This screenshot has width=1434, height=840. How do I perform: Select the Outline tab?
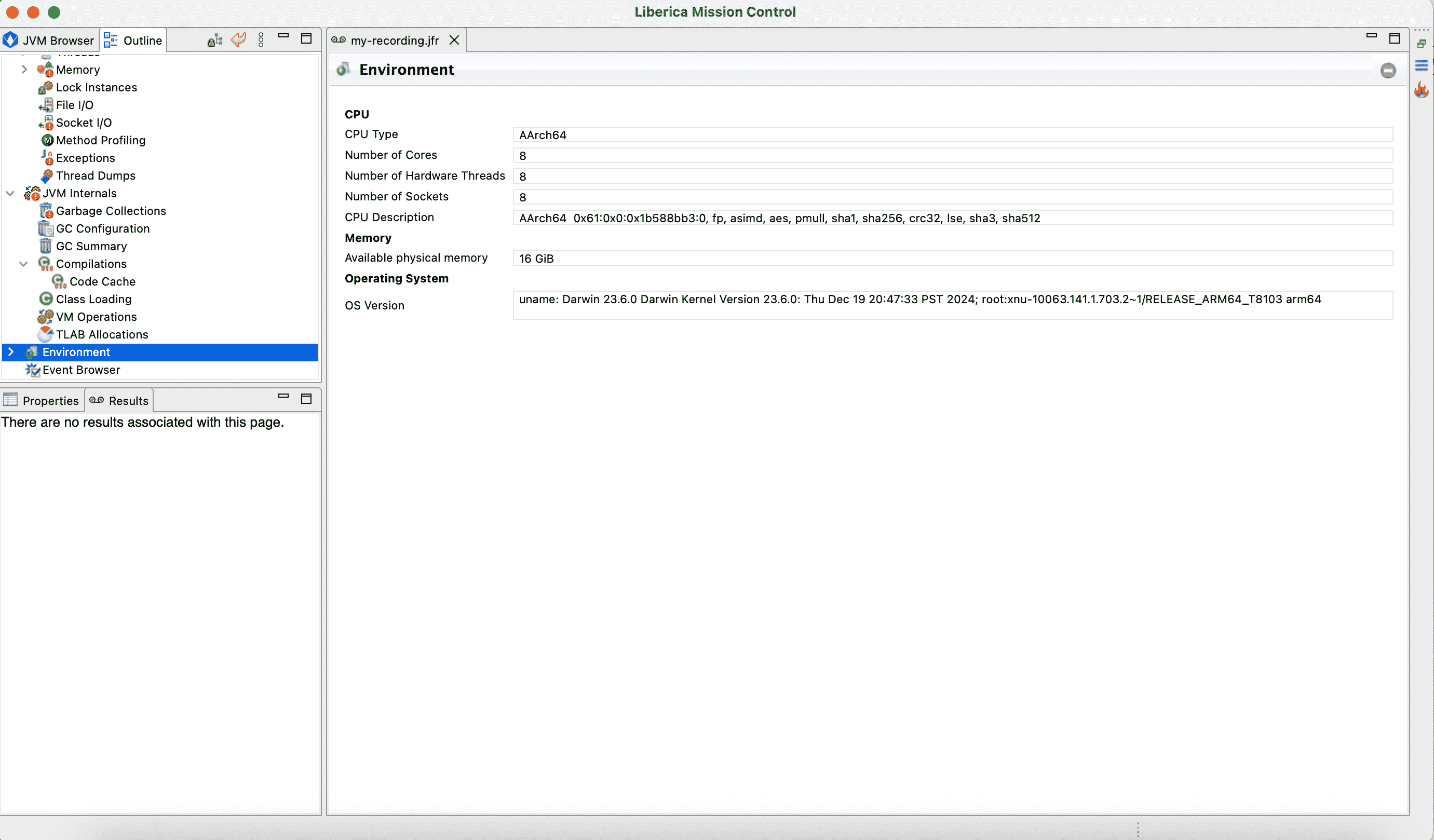[x=134, y=40]
